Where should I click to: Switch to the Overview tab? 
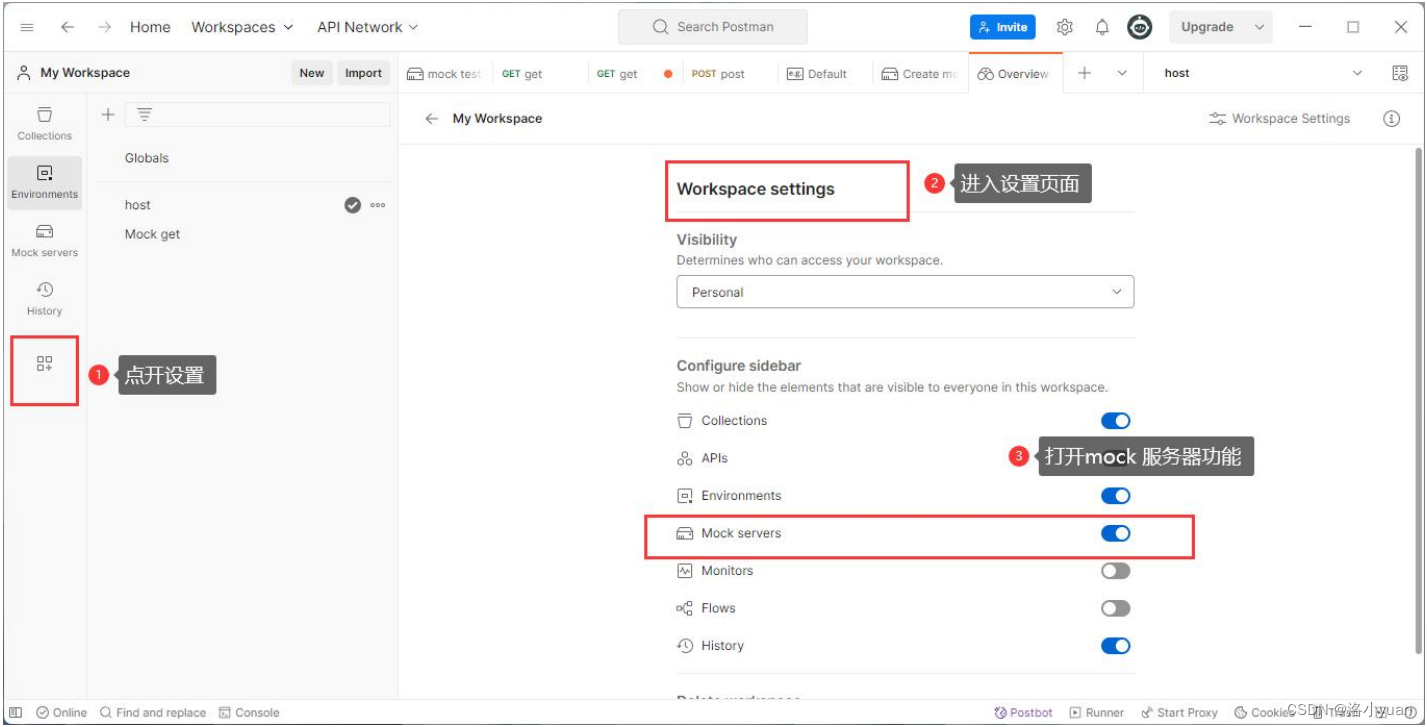tap(1014, 74)
